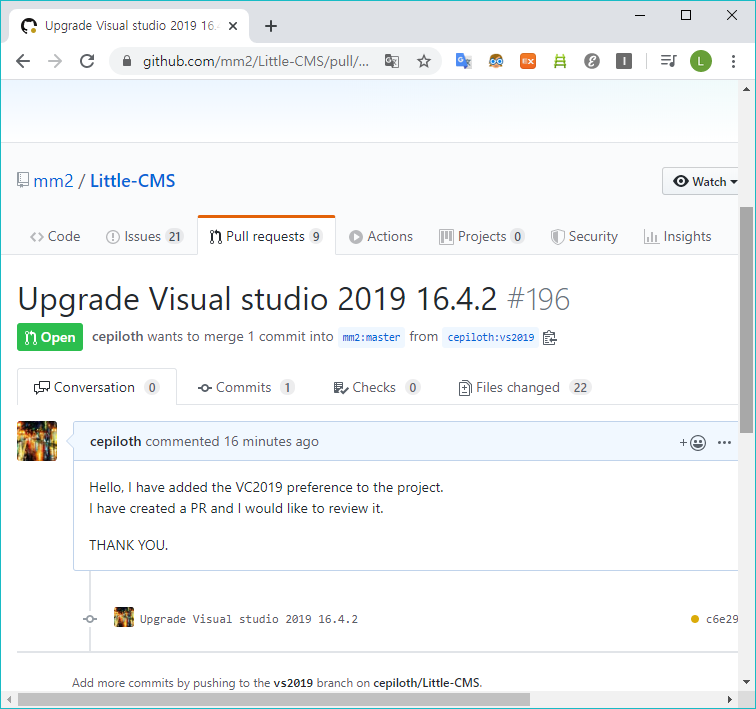Screen dimensions: 756x709
Task: Click the #196 pull request number
Action: 539,299
